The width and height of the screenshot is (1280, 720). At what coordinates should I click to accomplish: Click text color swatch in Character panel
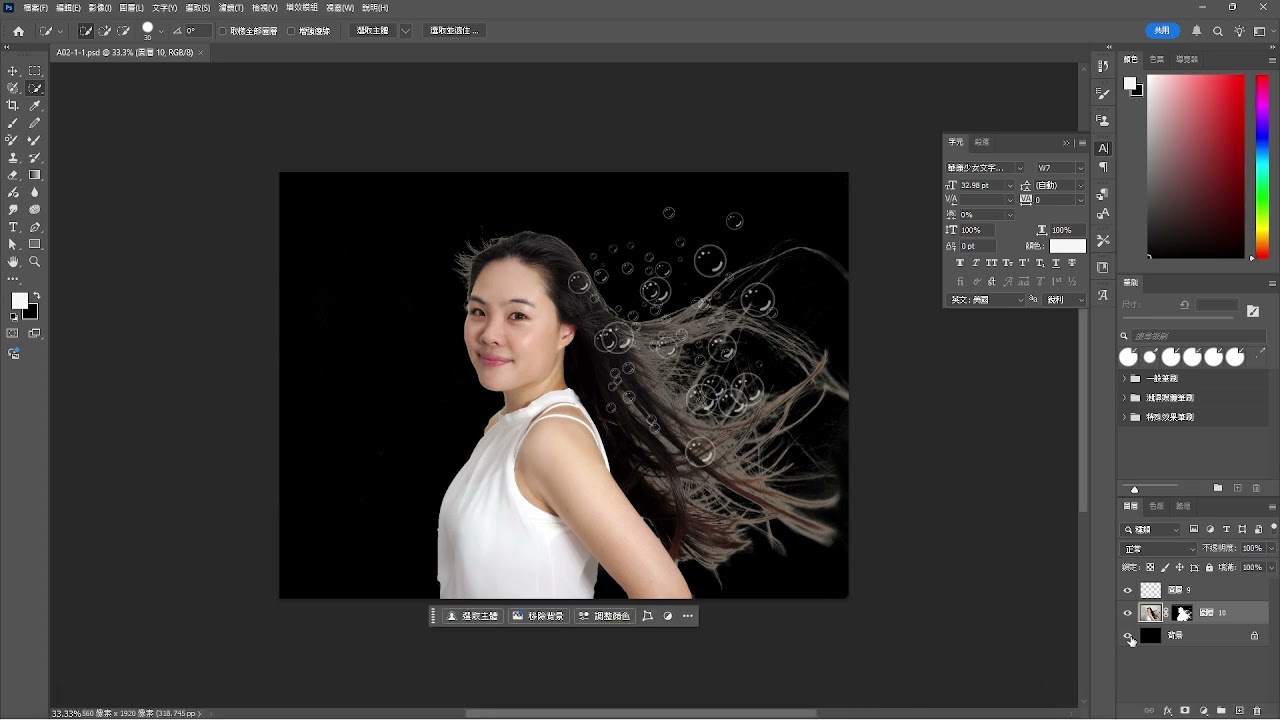[x=1067, y=247]
